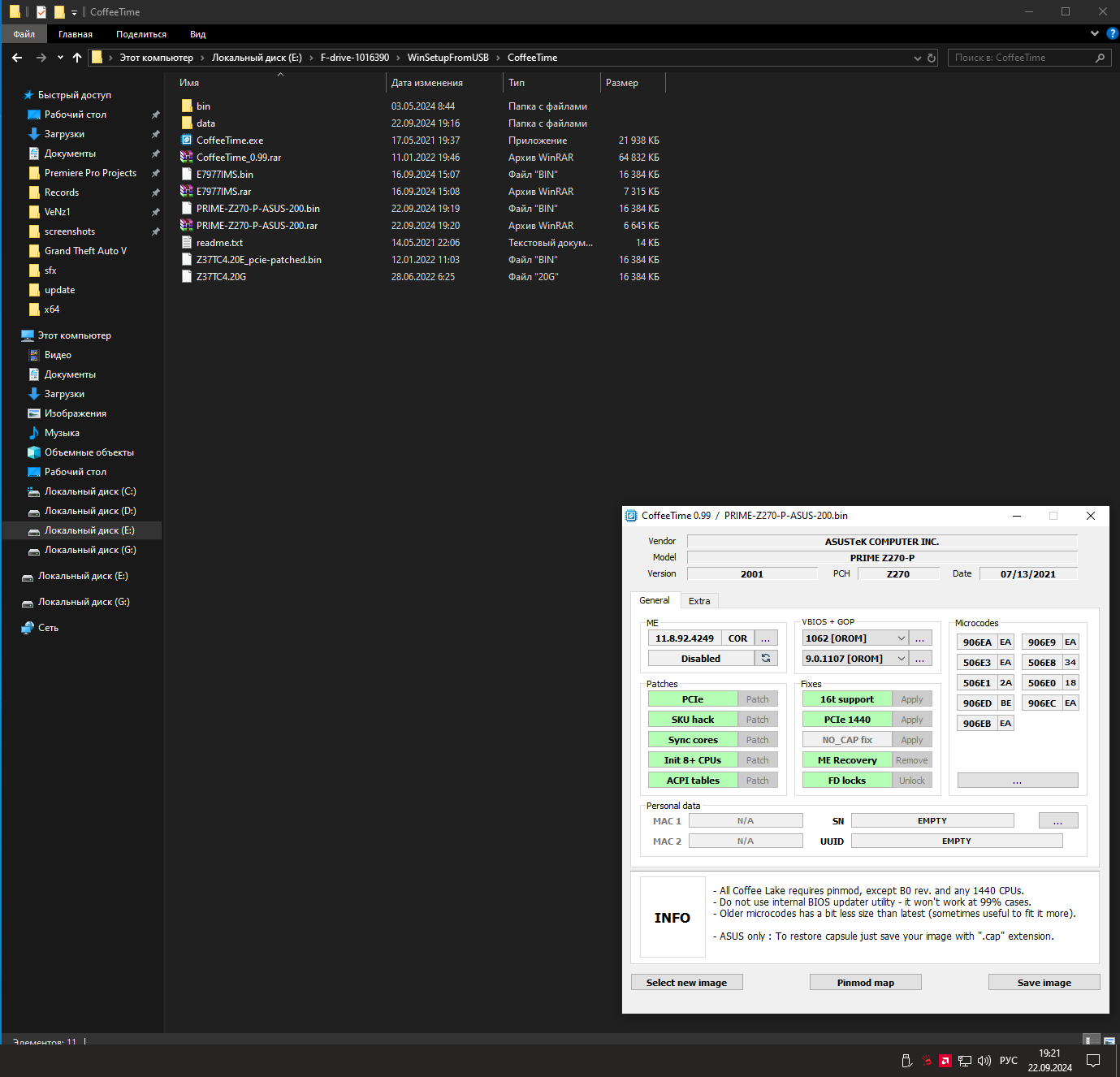The height and width of the screenshot is (1077, 1120).
Task: Click the network tray icon
Action: (x=965, y=1061)
